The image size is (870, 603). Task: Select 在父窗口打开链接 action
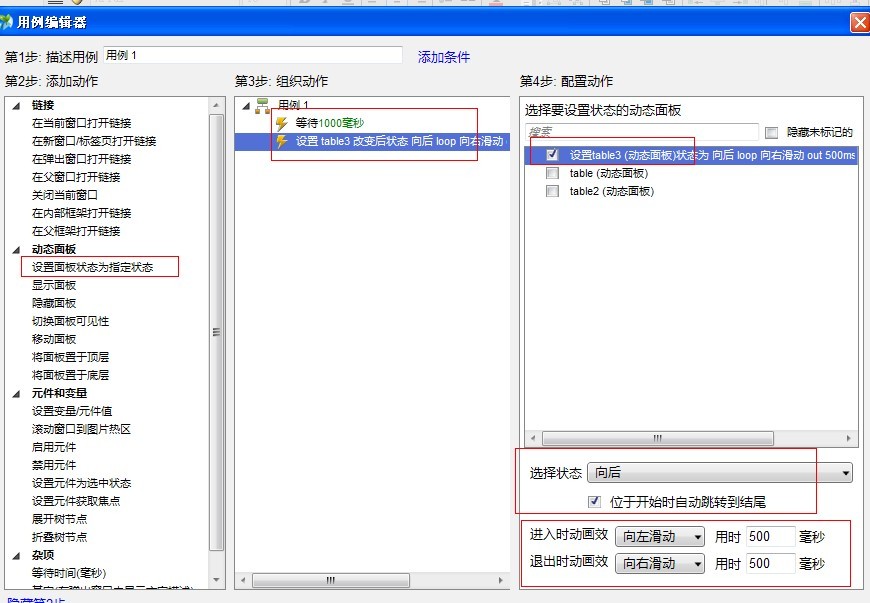coord(76,178)
